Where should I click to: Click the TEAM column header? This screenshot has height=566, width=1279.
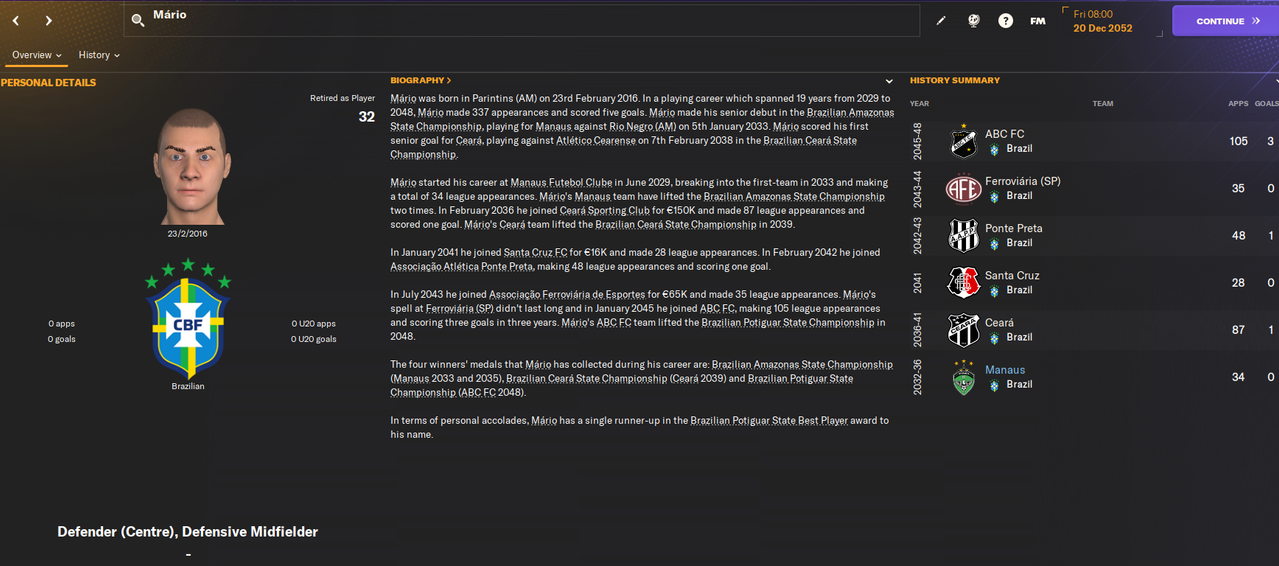click(x=1102, y=104)
